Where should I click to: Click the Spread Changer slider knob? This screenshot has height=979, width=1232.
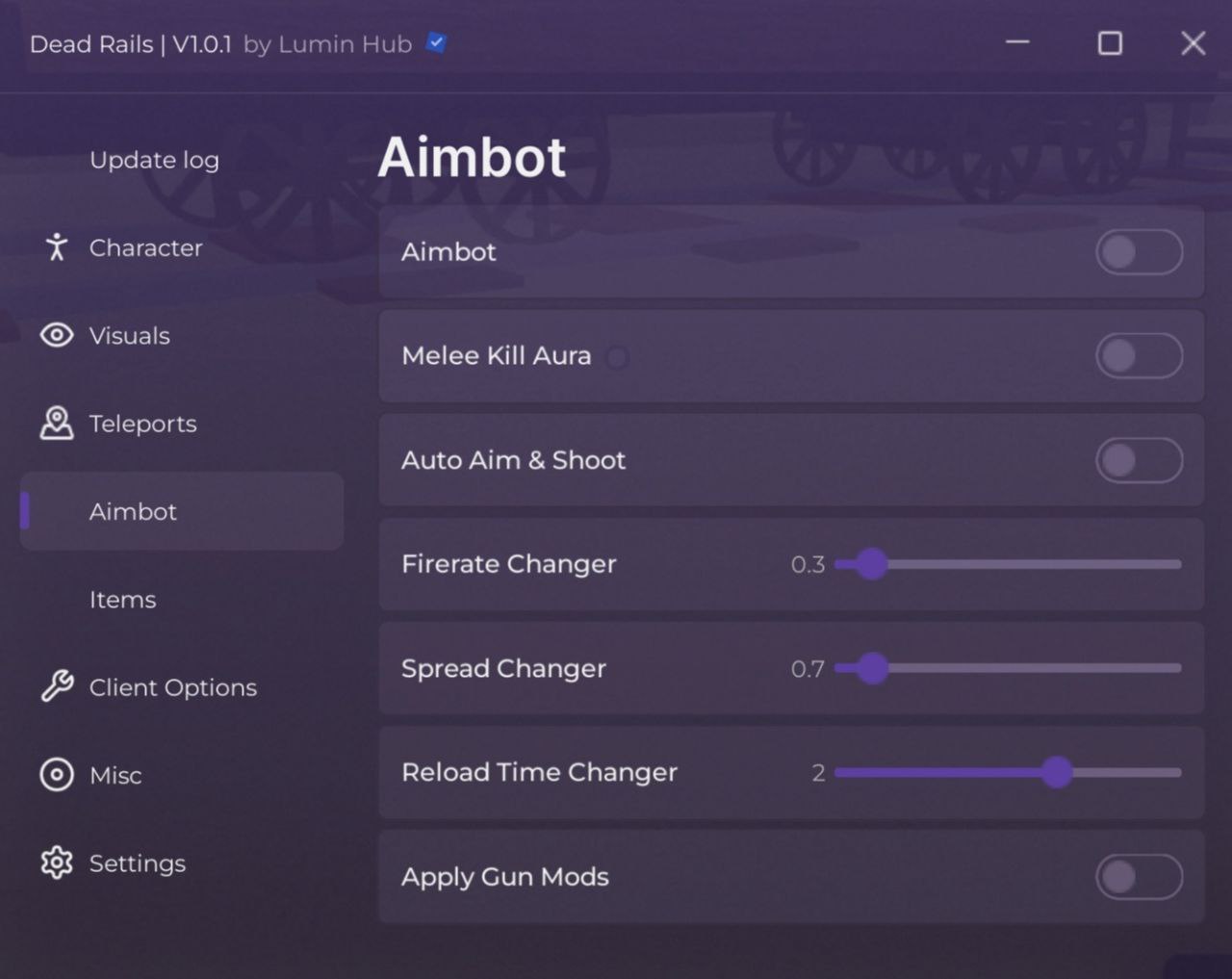point(872,668)
